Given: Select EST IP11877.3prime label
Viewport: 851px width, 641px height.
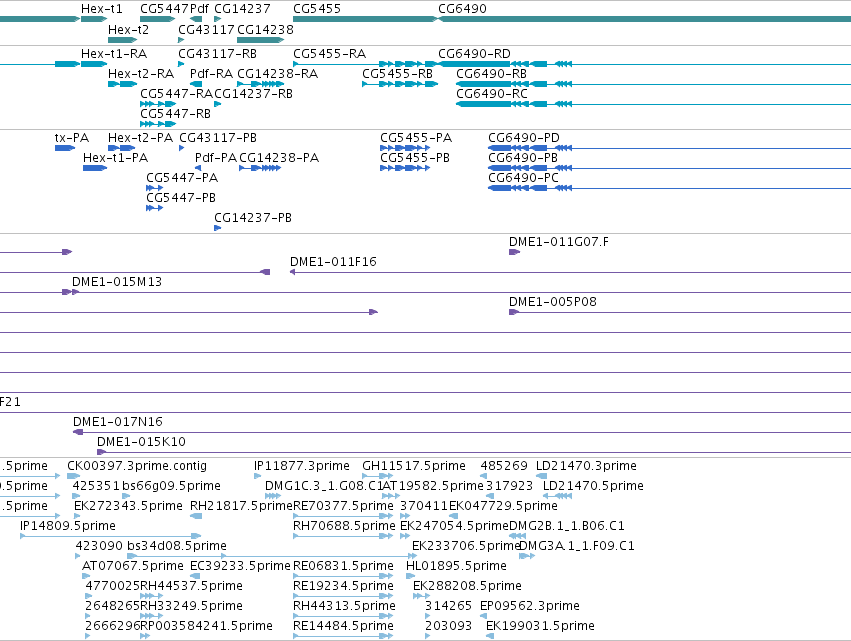Looking at the screenshot, I should coord(302,466).
